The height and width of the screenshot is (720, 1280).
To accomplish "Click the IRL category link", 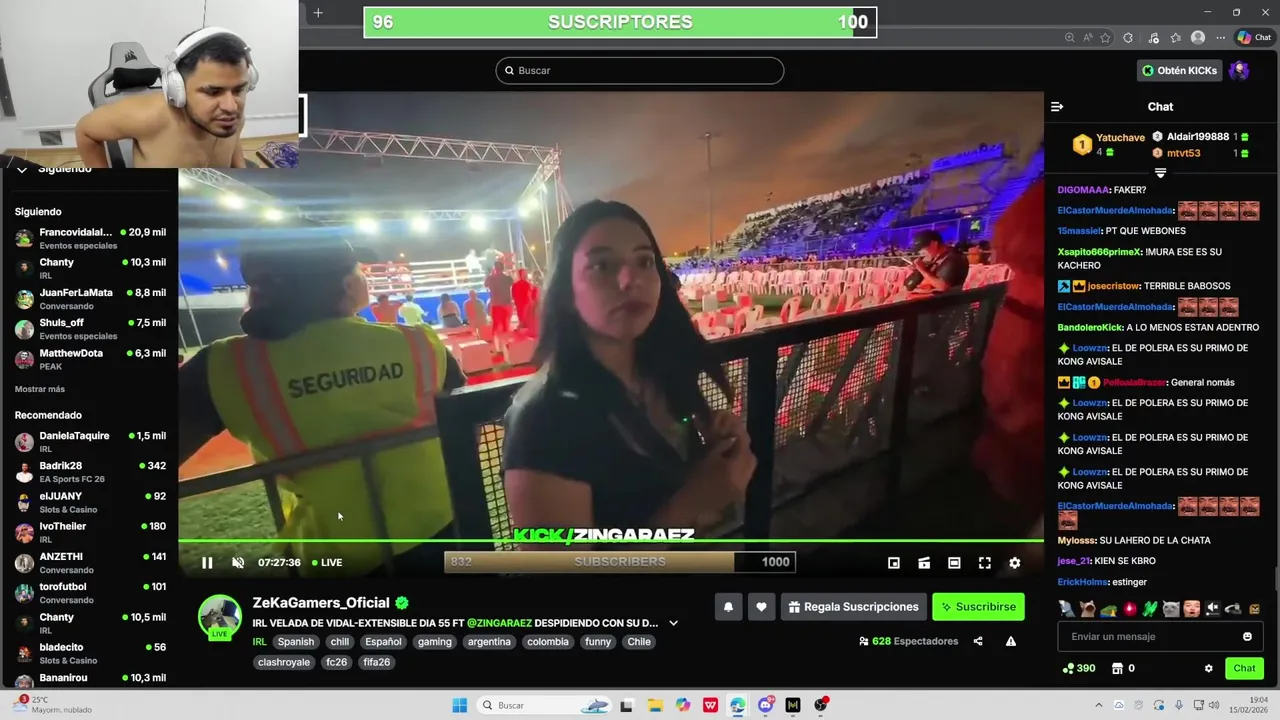I will point(259,642).
